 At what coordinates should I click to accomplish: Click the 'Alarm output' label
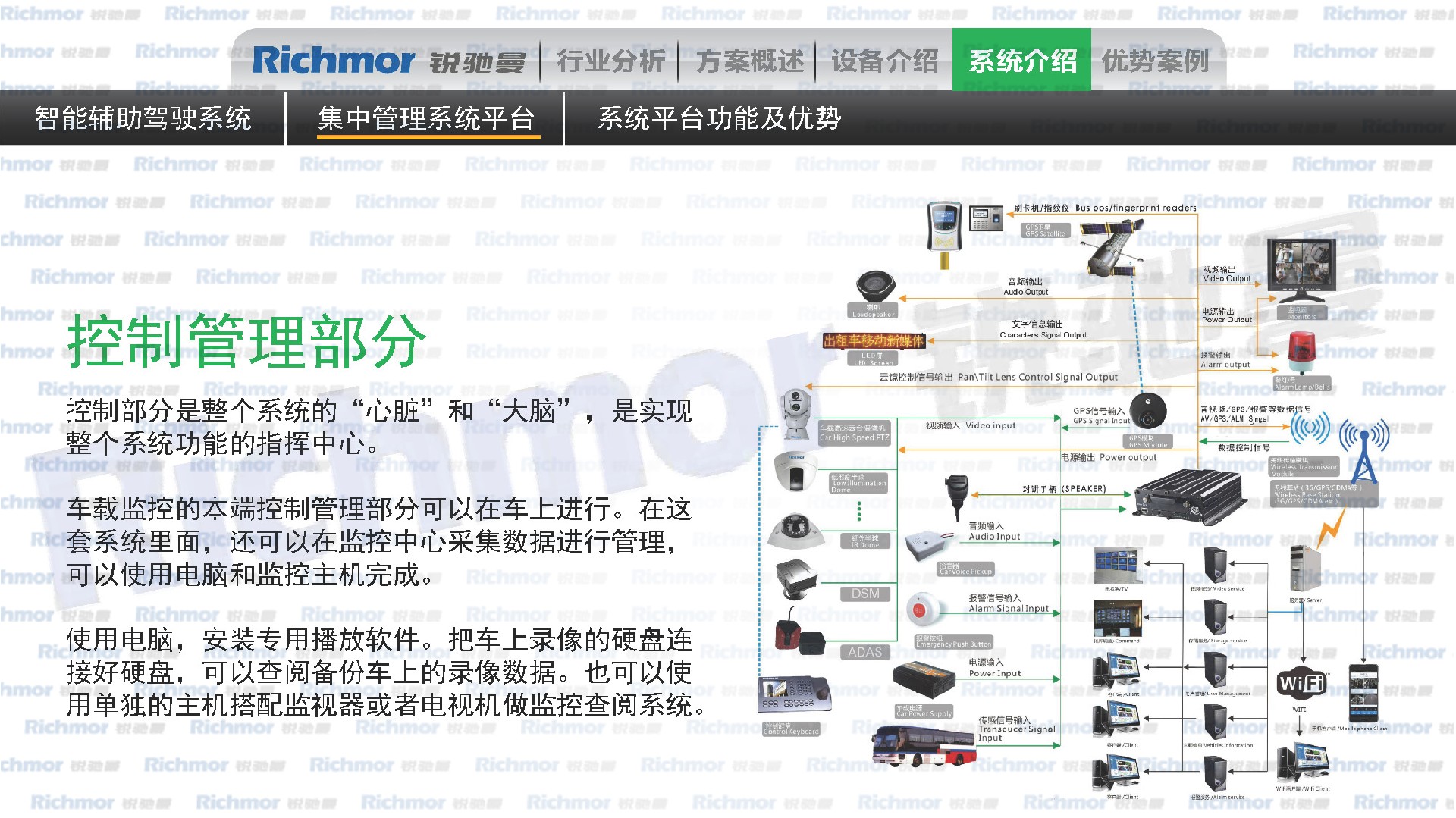pyautogui.click(x=1225, y=365)
